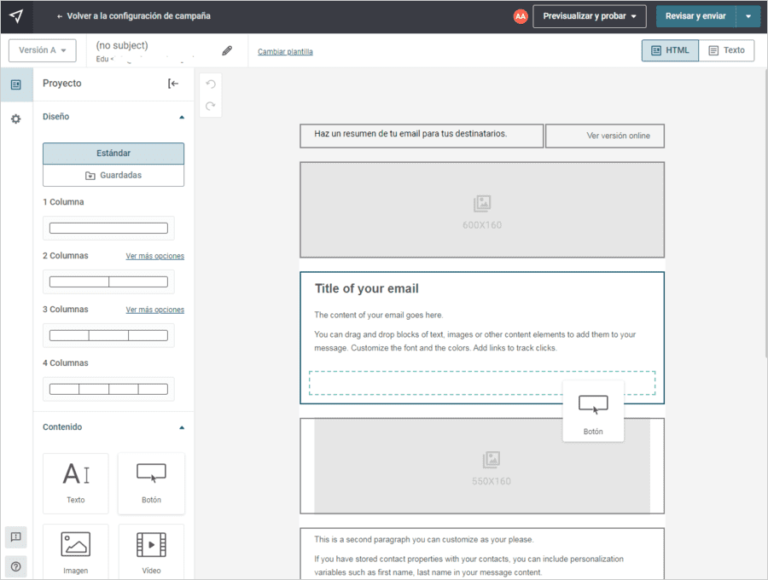
Task: Switch to the Texto view tab
Action: (727, 50)
